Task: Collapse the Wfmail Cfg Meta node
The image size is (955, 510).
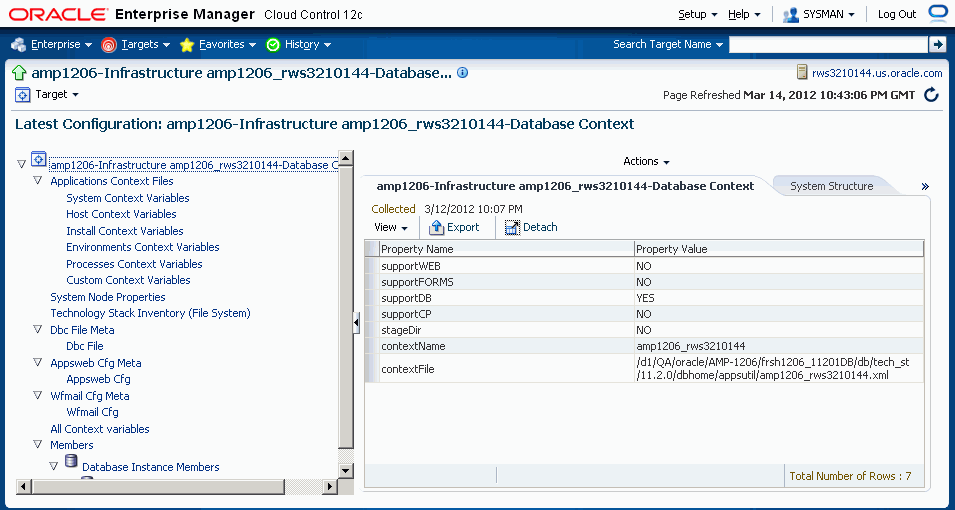Action: point(38,395)
